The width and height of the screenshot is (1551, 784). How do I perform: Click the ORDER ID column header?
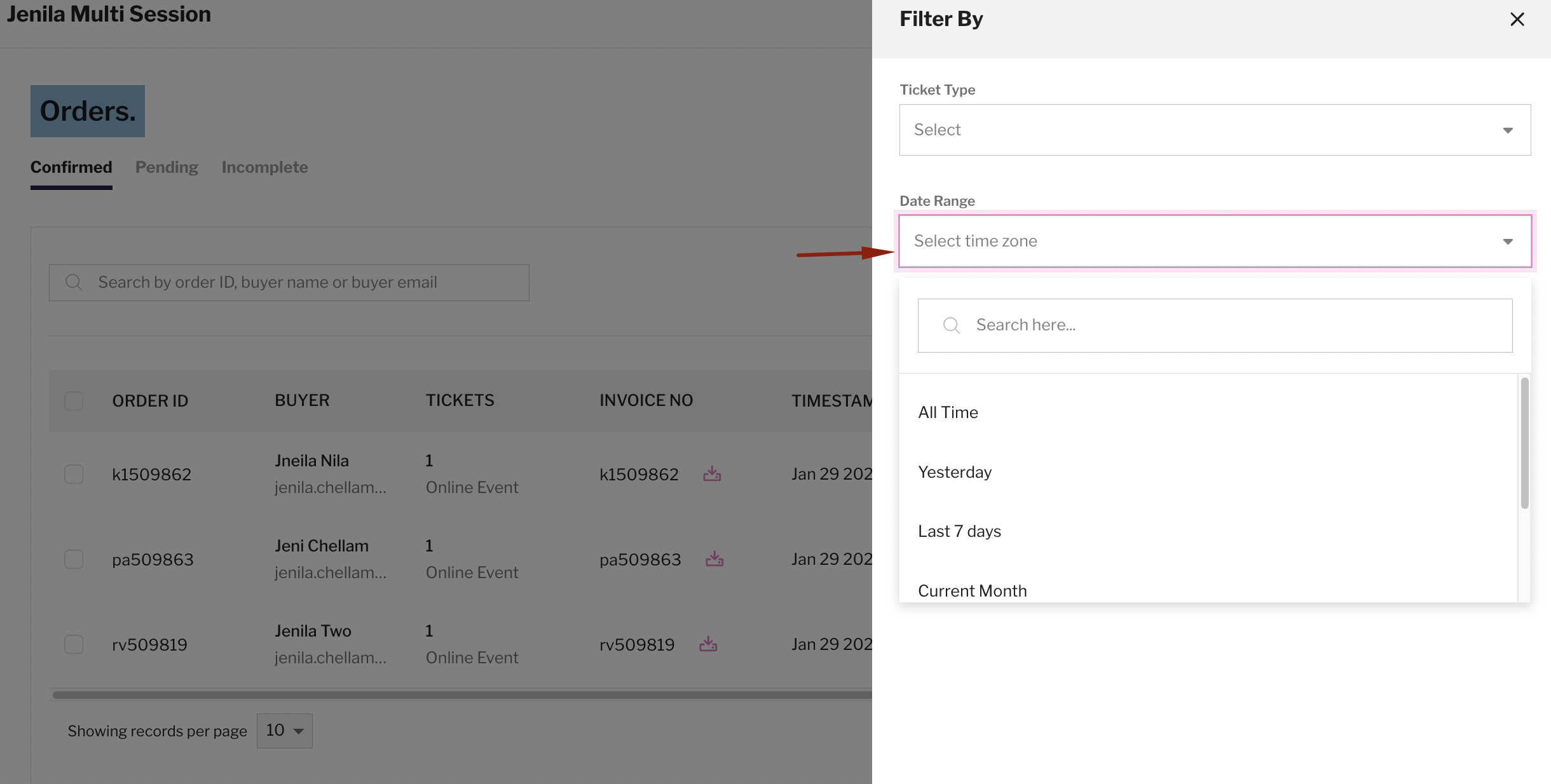coord(150,401)
